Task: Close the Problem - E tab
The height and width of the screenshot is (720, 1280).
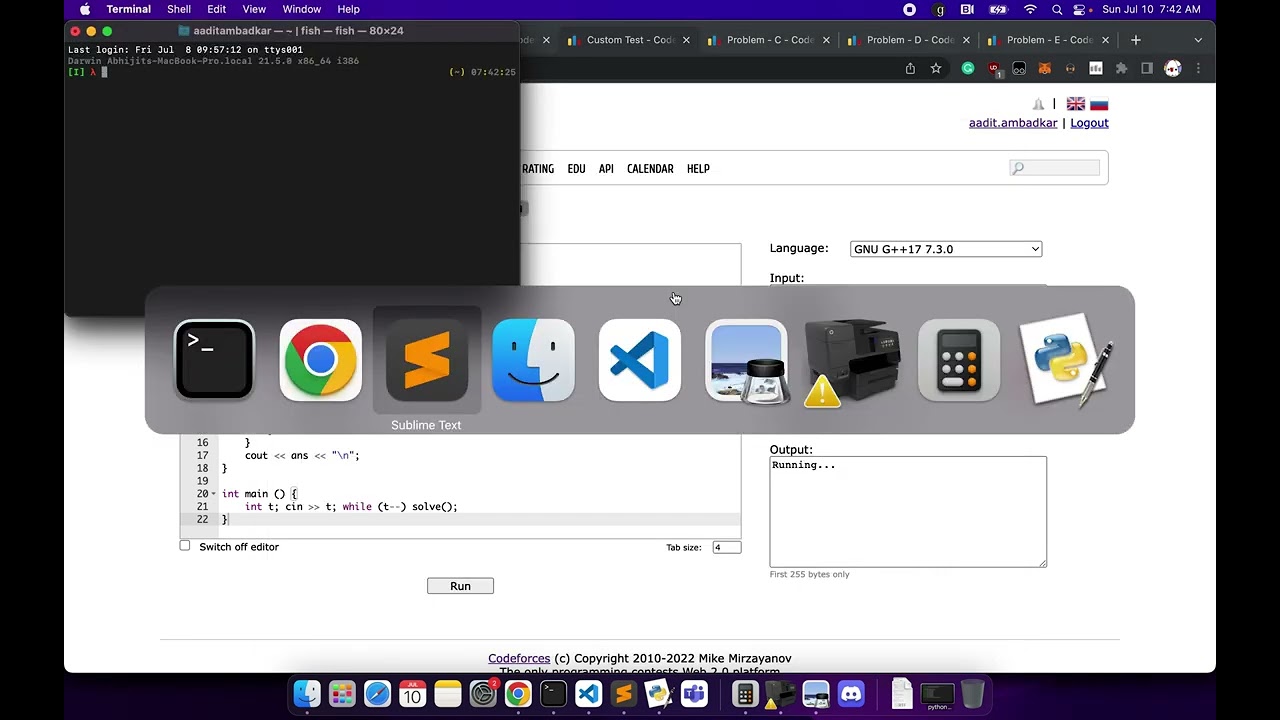Action: [1105, 40]
